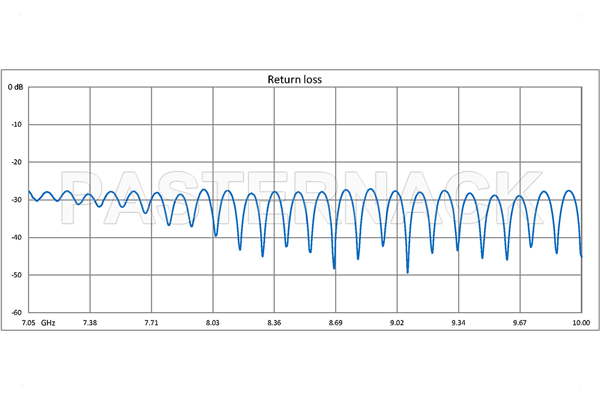Select the 7.71 frequency tick label
The height and width of the screenshot is (400, 600).
151,323
